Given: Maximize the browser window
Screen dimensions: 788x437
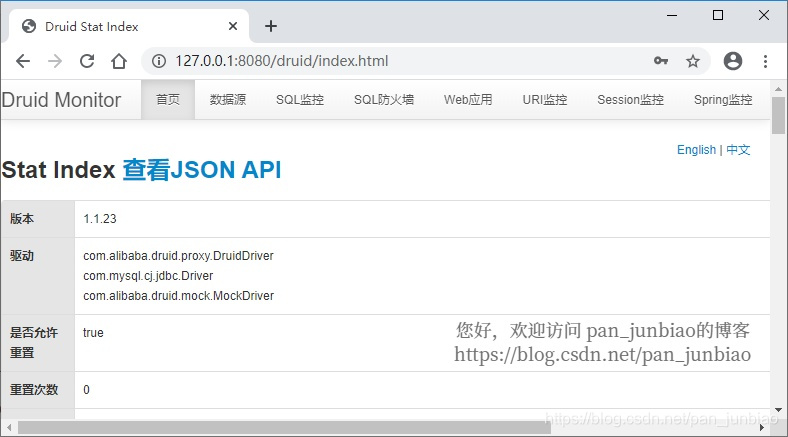Looking at the screenshot, I should tap(718, 15).
